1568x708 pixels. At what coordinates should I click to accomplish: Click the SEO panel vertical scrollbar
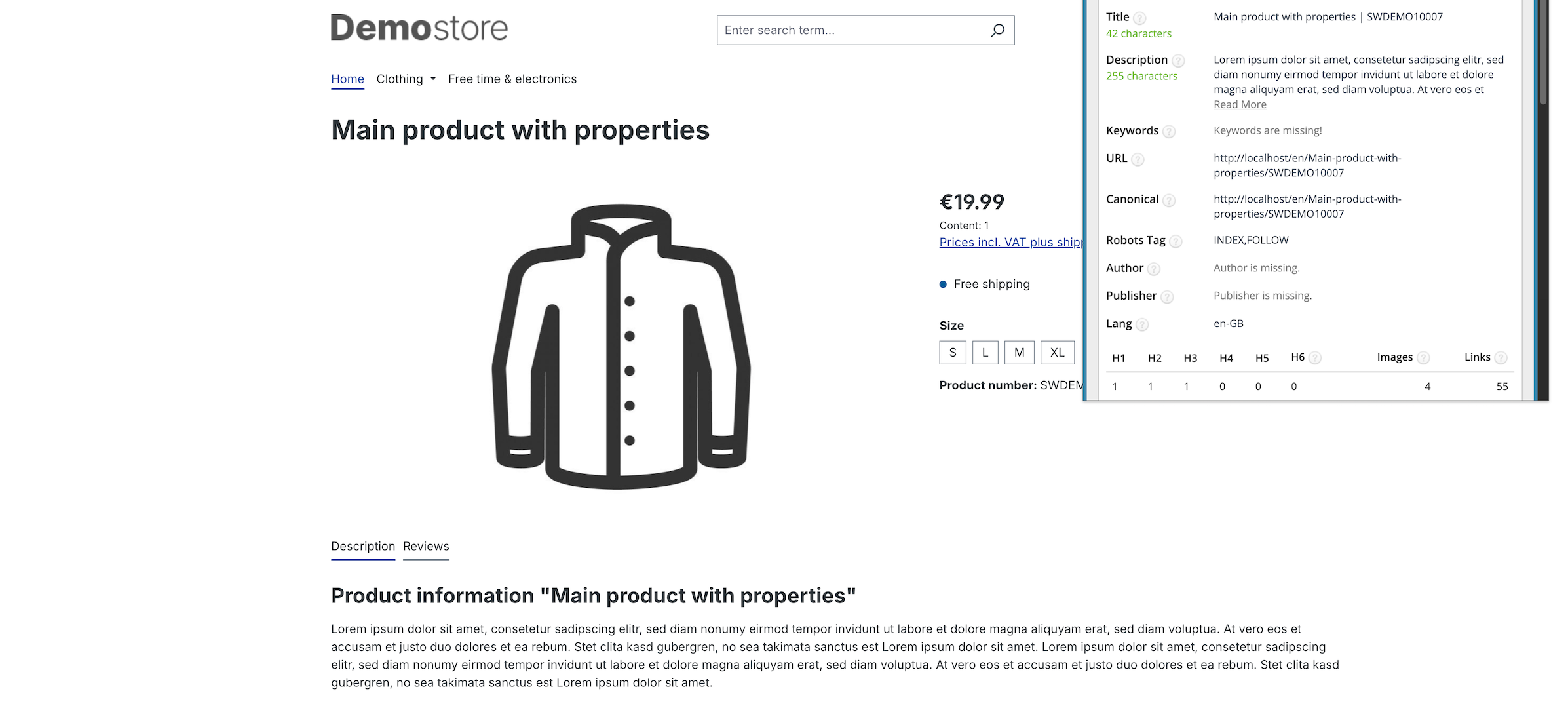point(1544,52)
